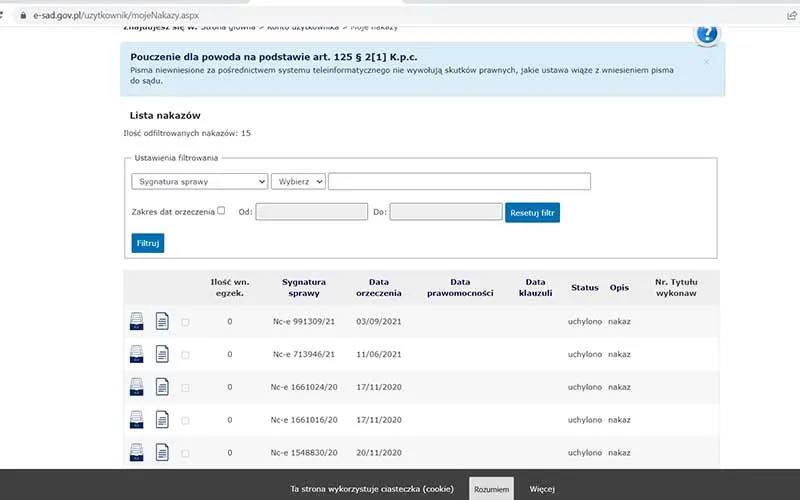Open case files icon for Nc-e 713946/21
This screenshot has height=500, width=800.
click(137, 354)
